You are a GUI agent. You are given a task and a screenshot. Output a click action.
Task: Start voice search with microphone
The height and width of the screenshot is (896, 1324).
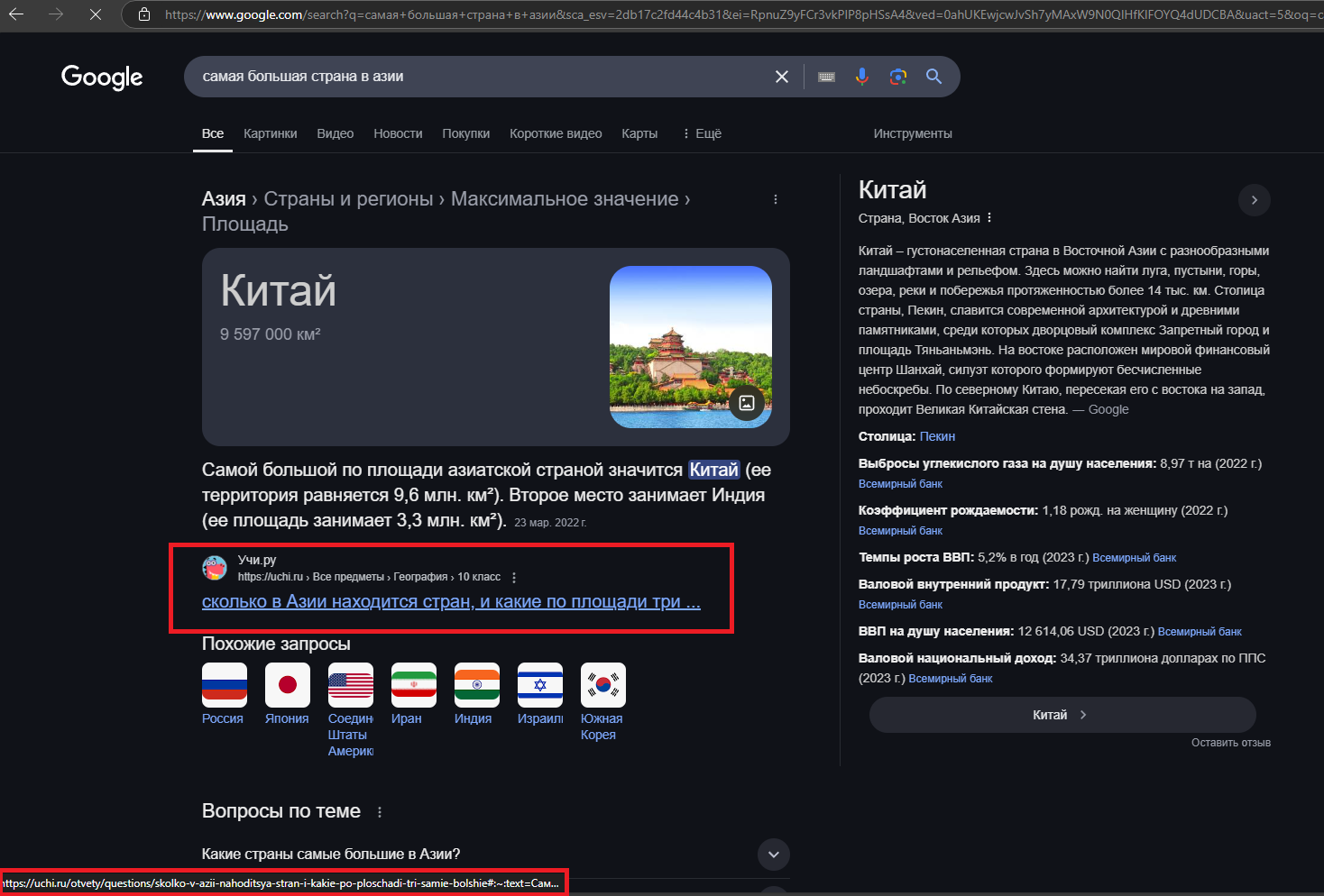coord(862,77)
